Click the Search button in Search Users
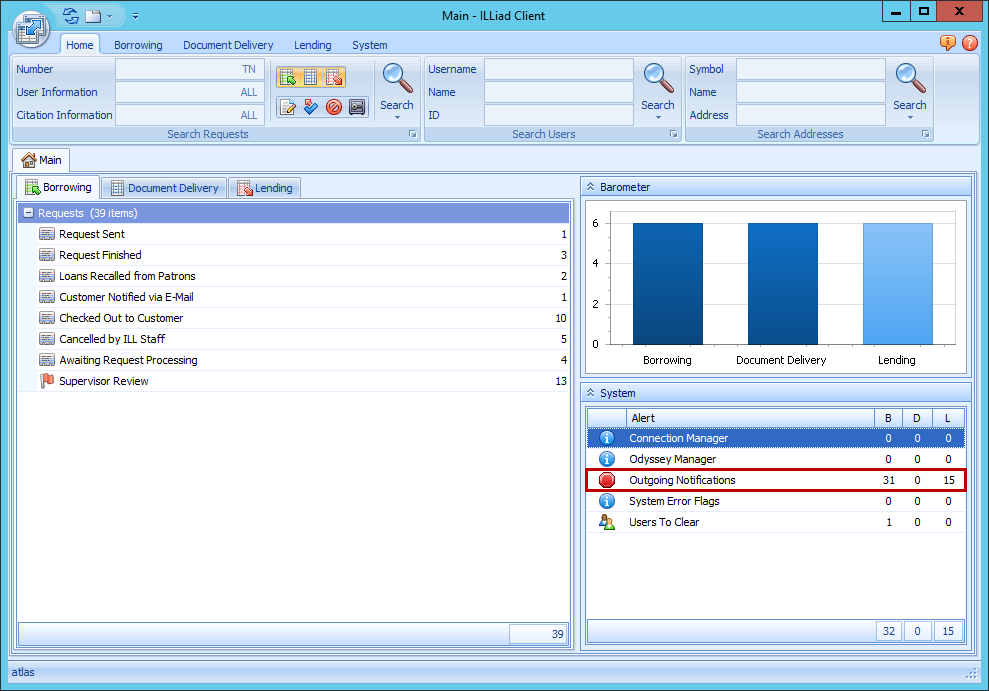This screenshot has width=989, height=691. coord(657,86)
